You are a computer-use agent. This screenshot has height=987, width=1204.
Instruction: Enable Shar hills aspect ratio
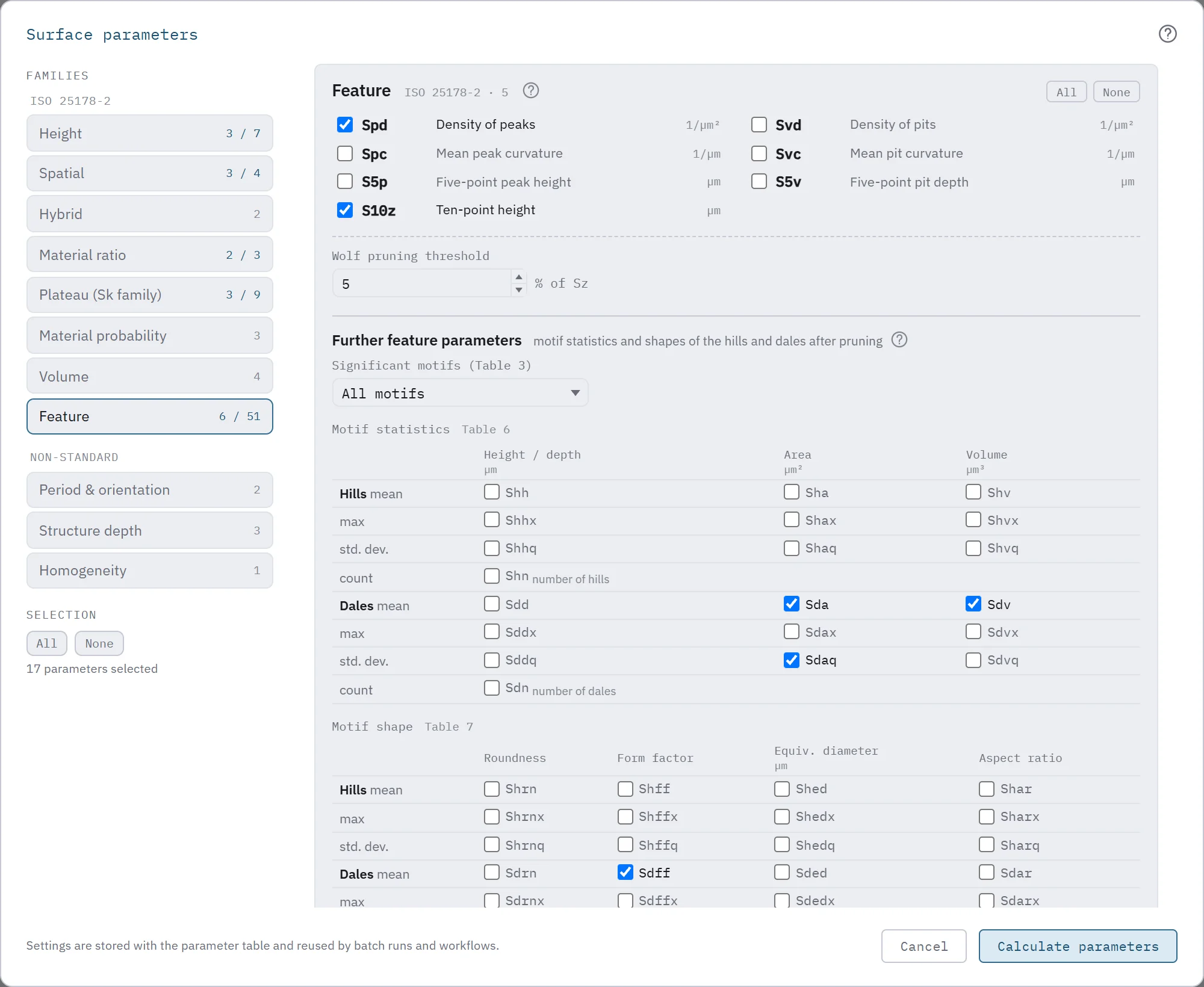point(987,789)
